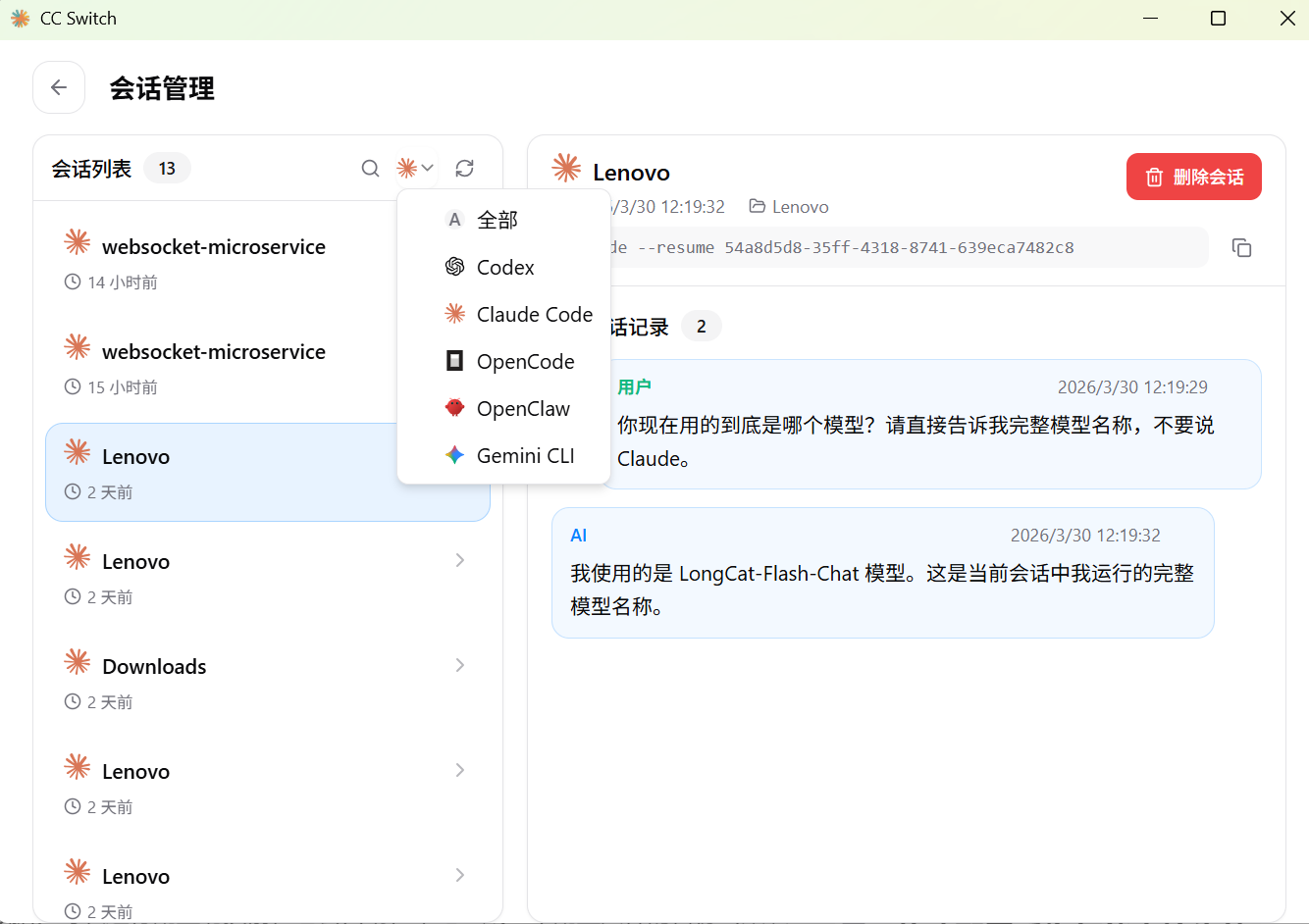Click the 会话管理 page title

click(x=162, y=88)
